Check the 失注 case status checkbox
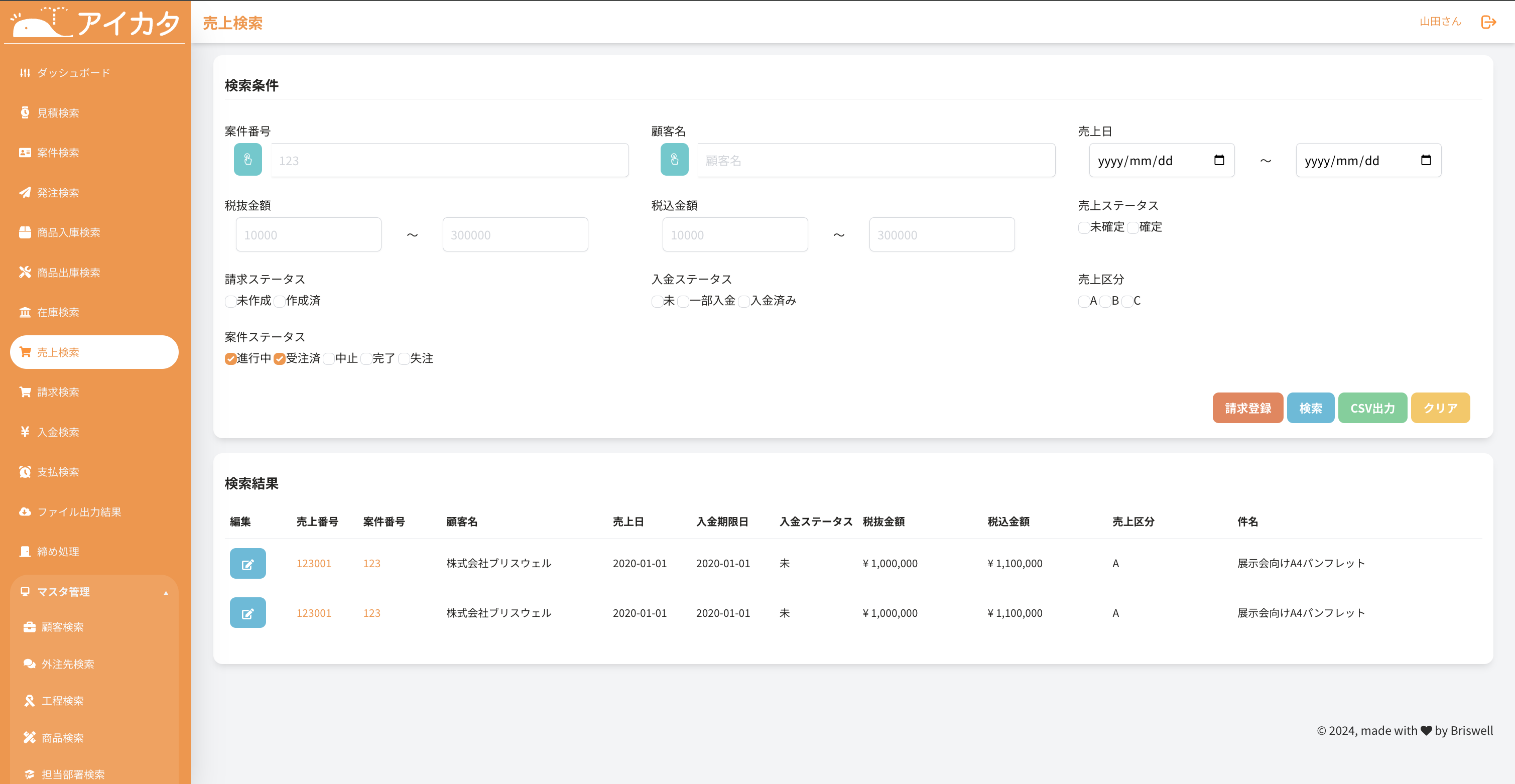 (404, 359)
